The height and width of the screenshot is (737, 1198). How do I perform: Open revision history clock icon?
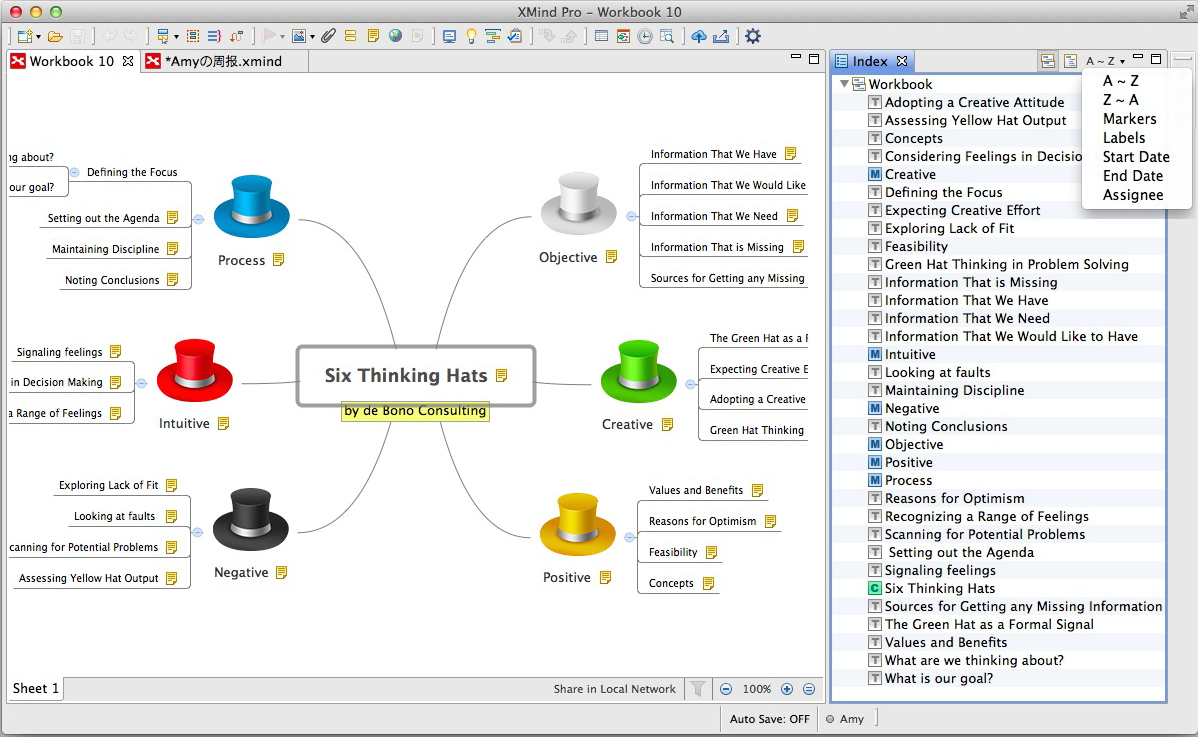645,36
